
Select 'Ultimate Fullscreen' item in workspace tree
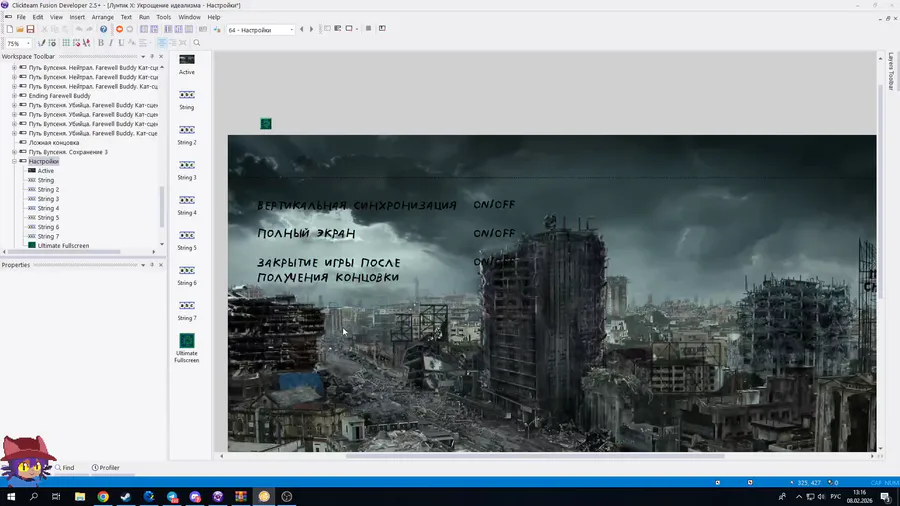pos(63,246)
